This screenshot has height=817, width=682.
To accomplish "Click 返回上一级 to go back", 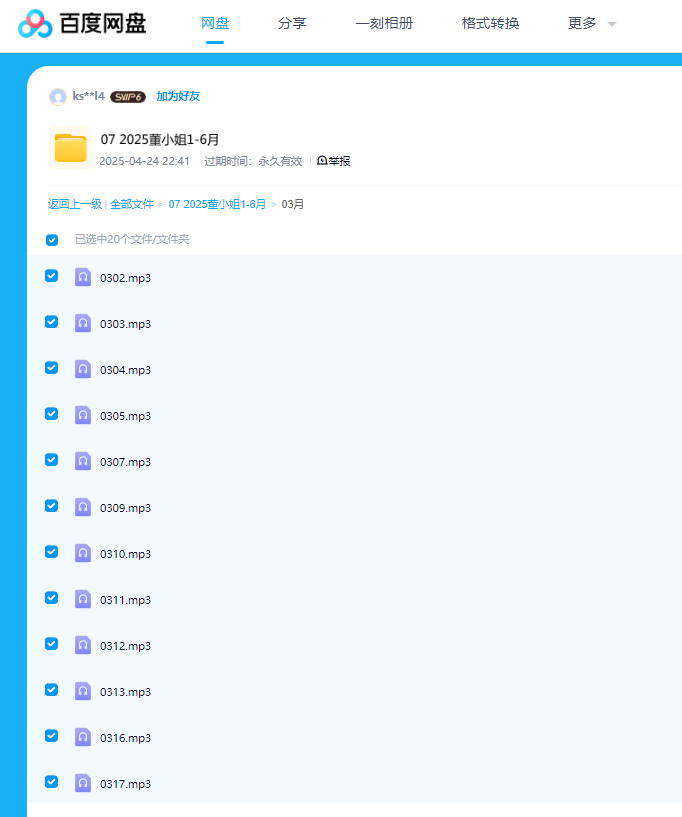I will [x=74, y=204].
